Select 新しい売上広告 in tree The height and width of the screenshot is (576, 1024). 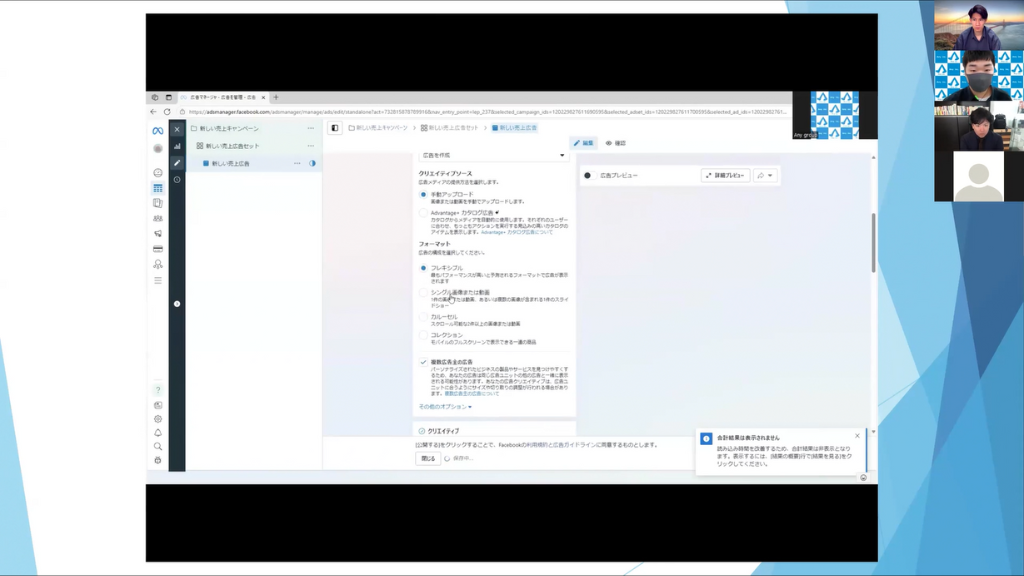coord(231,163)
